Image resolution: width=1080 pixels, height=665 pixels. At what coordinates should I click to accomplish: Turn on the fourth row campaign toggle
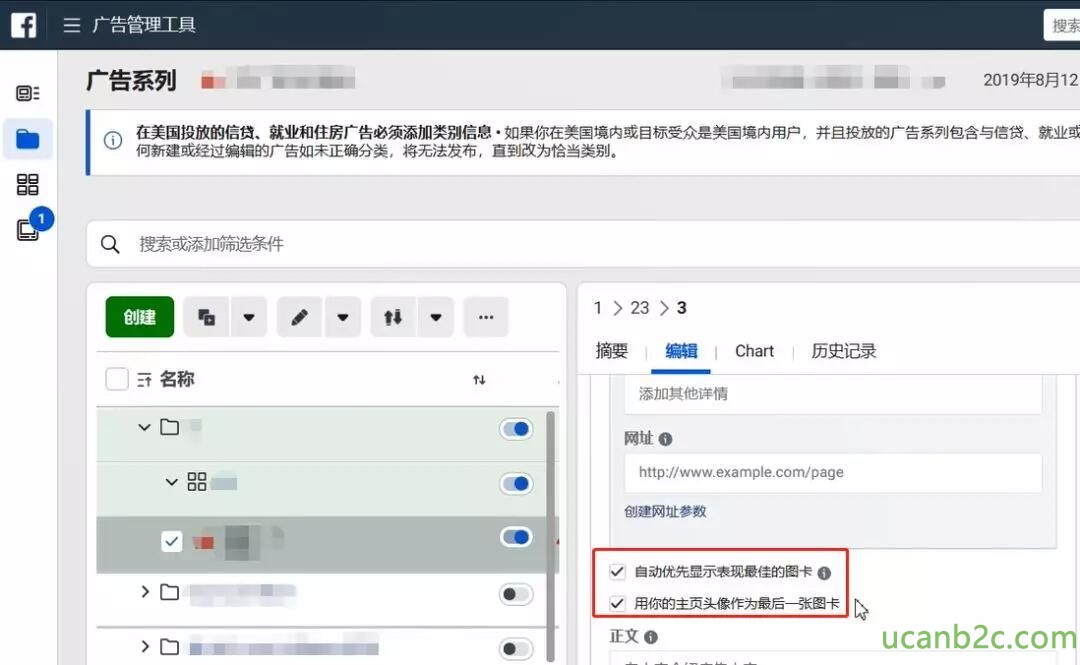[516, 594]
